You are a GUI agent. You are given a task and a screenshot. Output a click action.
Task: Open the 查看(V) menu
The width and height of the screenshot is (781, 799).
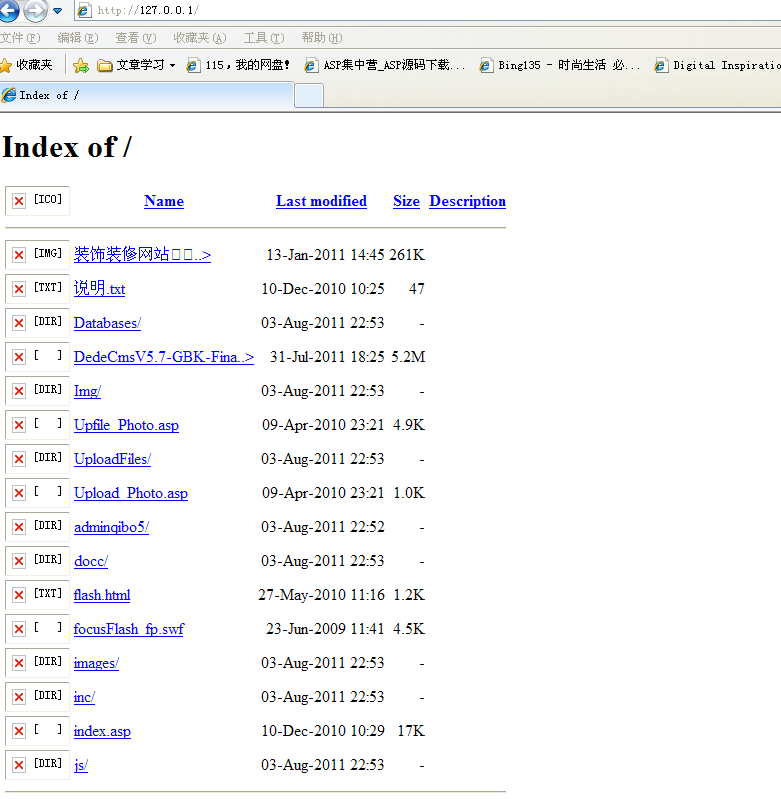(136, 38)
